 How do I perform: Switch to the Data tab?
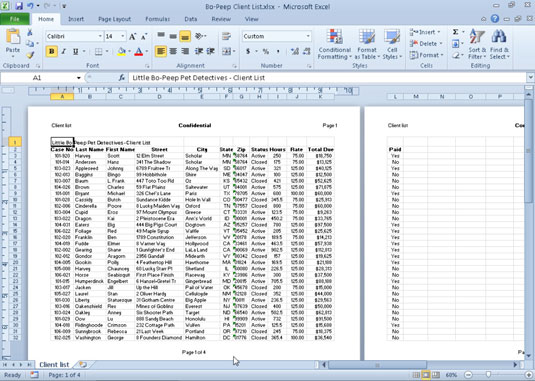pyautogui.click(x=190, y=19)
